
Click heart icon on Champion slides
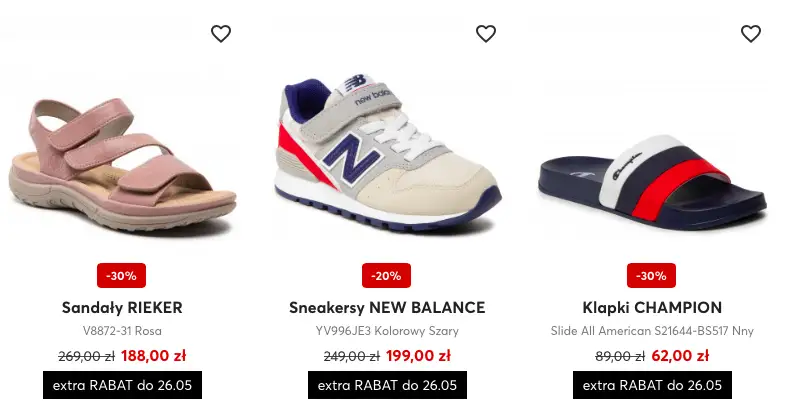click(x=751, y=34)
